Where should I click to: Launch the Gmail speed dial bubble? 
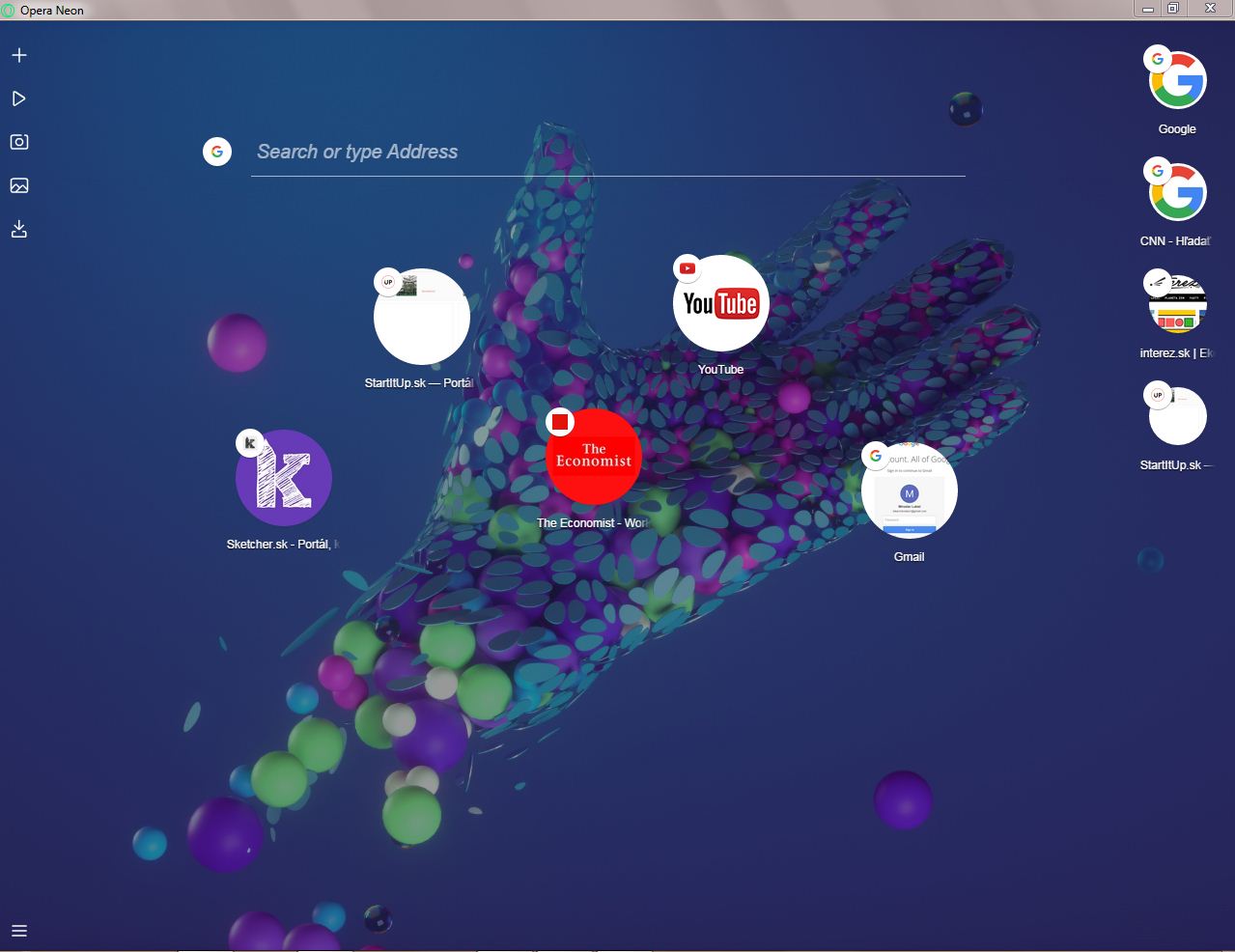(910, 490)
